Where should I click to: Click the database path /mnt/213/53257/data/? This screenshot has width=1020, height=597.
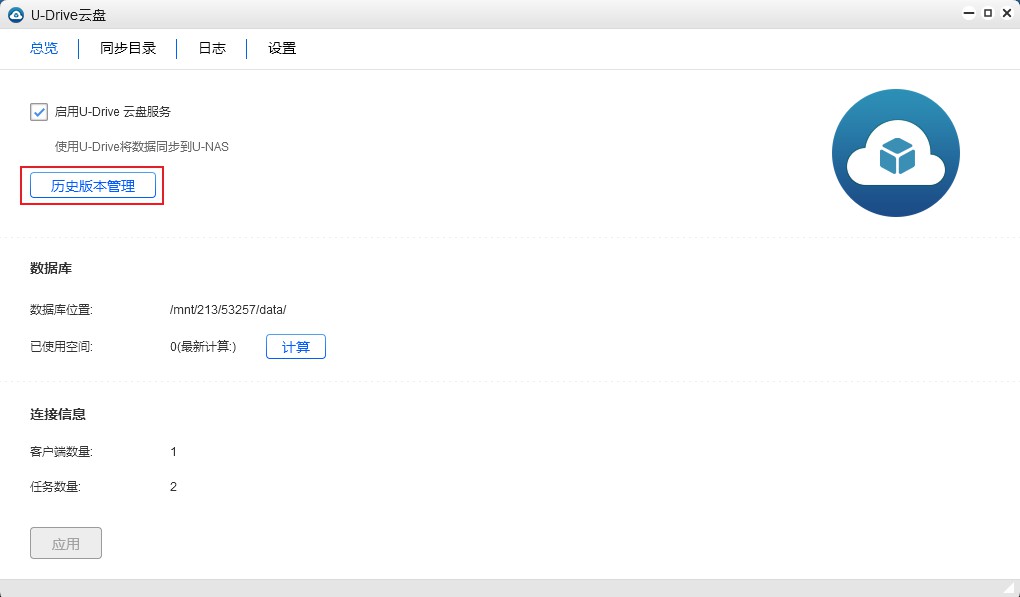pyautogui.click(x=228, y=310)
